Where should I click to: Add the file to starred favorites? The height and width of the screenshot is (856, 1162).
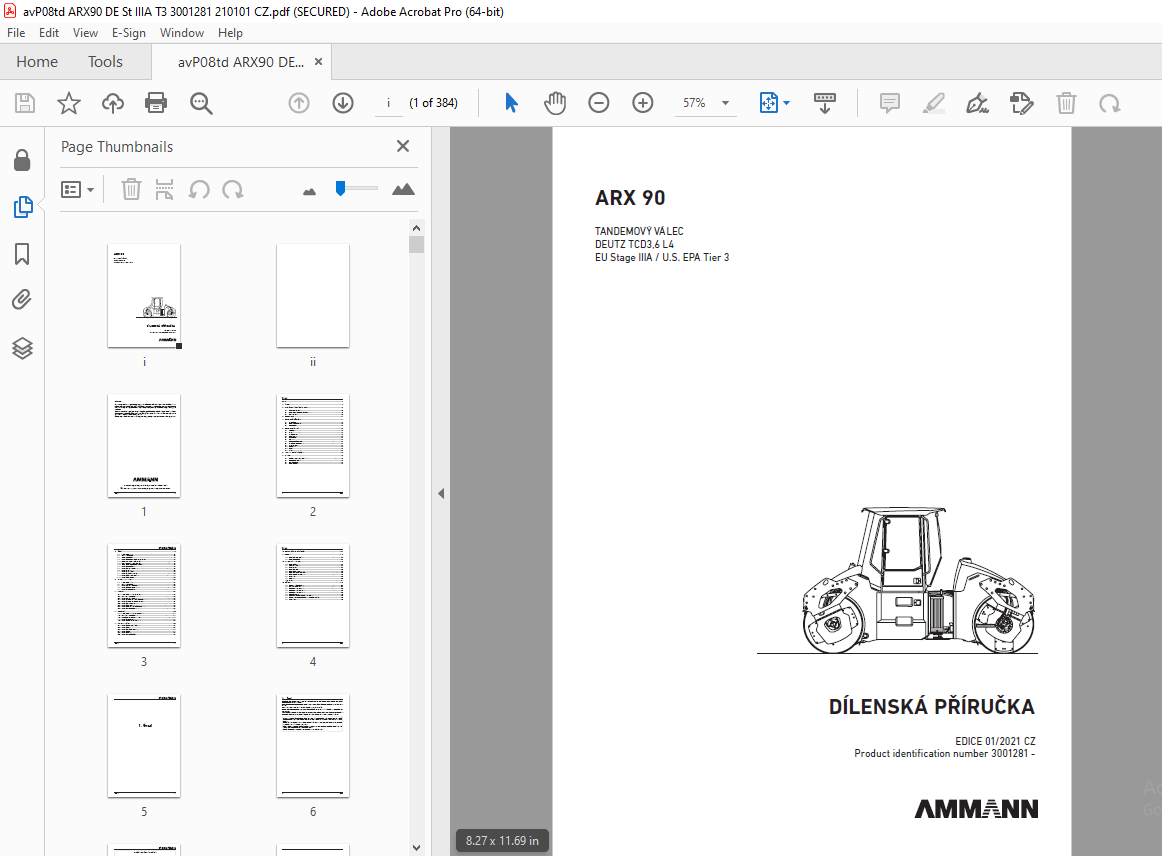click(69, 103)
